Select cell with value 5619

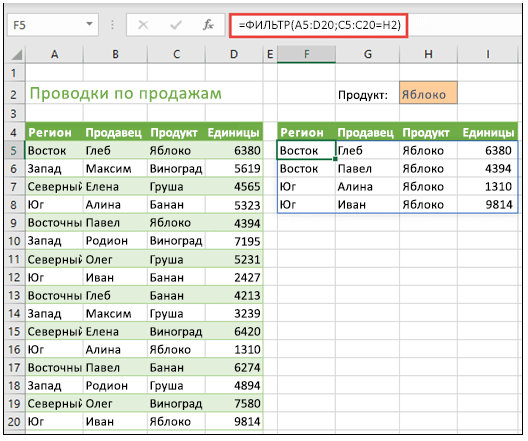pyautogui.click(x=234, y=168)
